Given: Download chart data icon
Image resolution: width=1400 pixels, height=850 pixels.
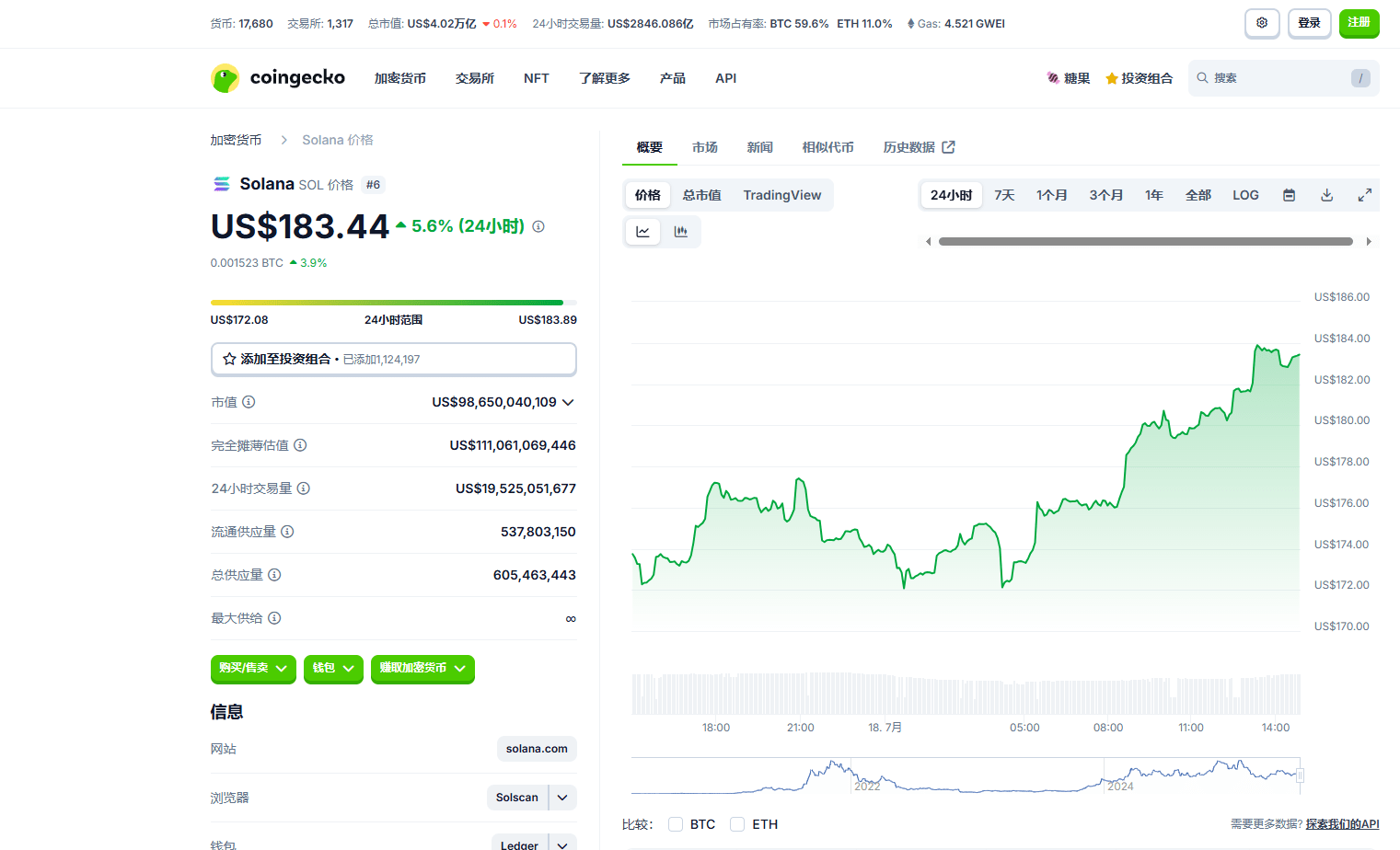Looking at the screenshot, I should [1327, 195].
